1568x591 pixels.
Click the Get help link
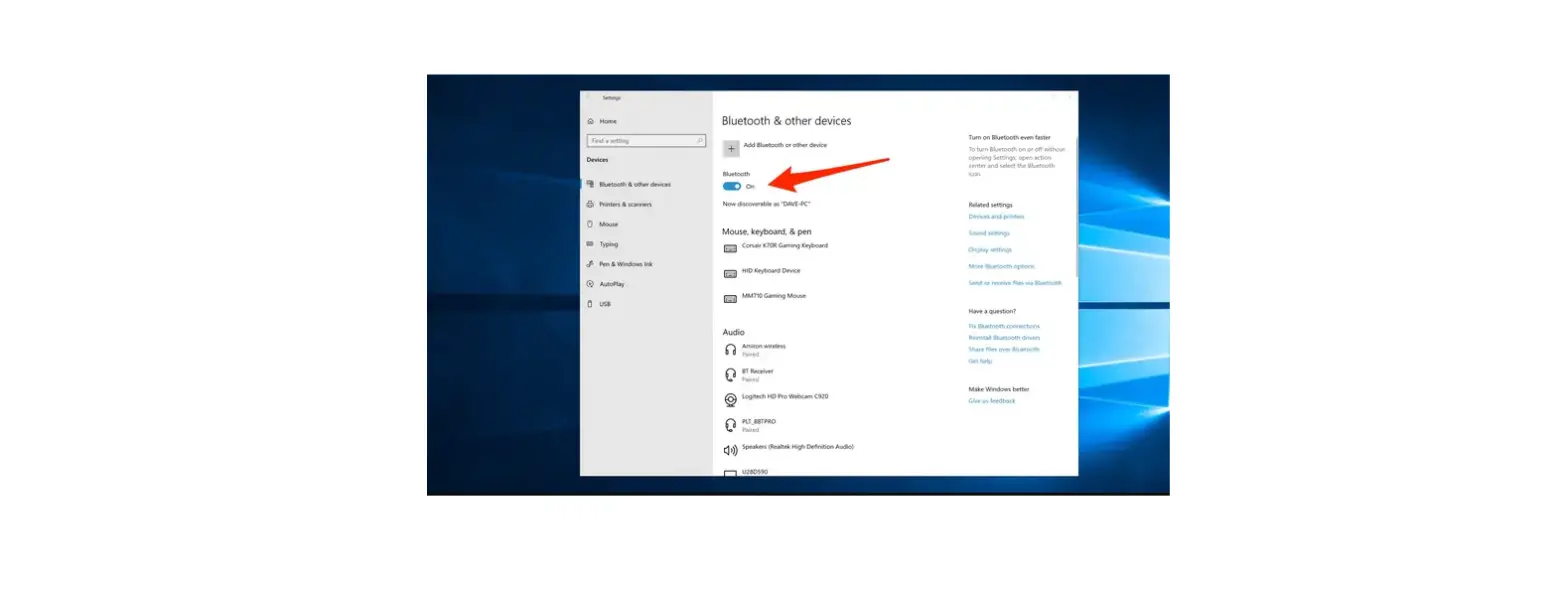pyautogui.click(x=980, y=361)
